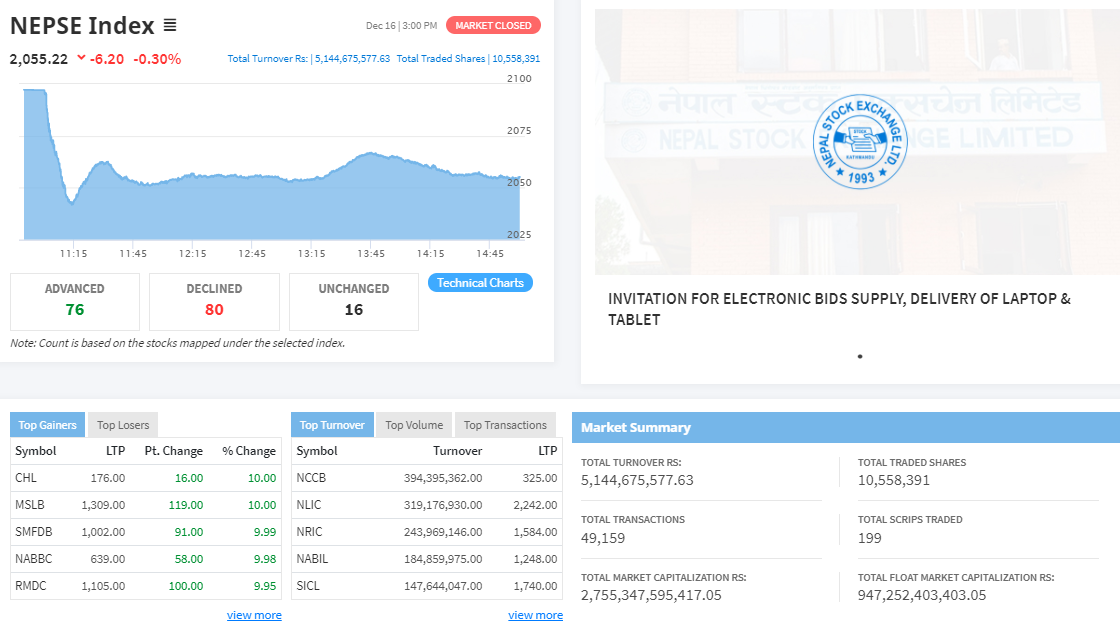This screenshot has height=627, width=1120.
Task: Click the SMFDB symbol row
Action: (x=146, y=532)
